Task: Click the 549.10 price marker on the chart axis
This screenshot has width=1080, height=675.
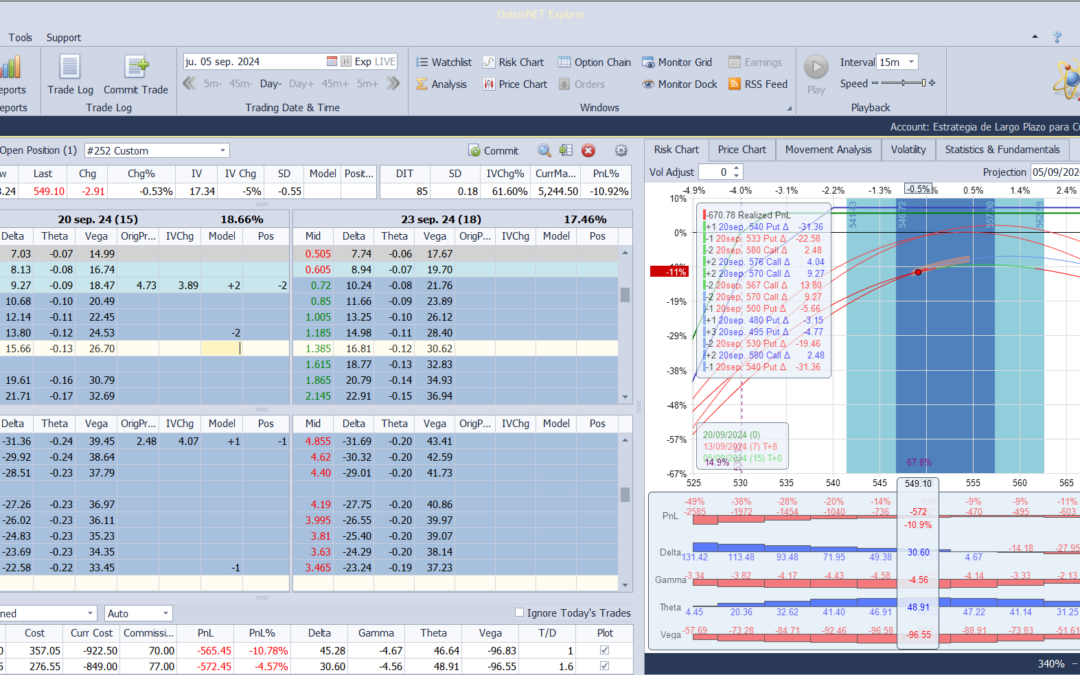Action: click(917, 484)
